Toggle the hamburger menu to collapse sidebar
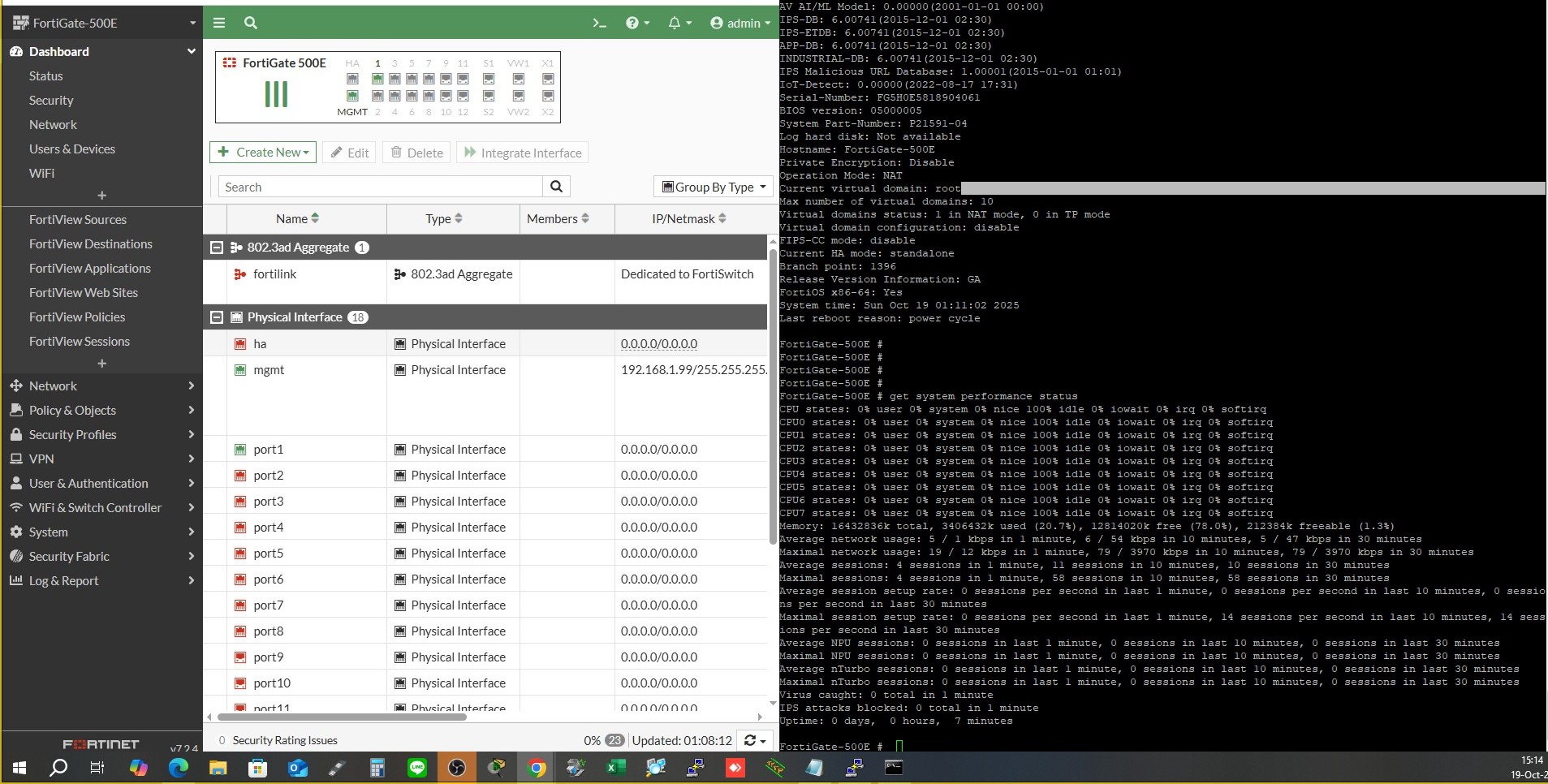1548x784 pixels. [x=219, y=23]
